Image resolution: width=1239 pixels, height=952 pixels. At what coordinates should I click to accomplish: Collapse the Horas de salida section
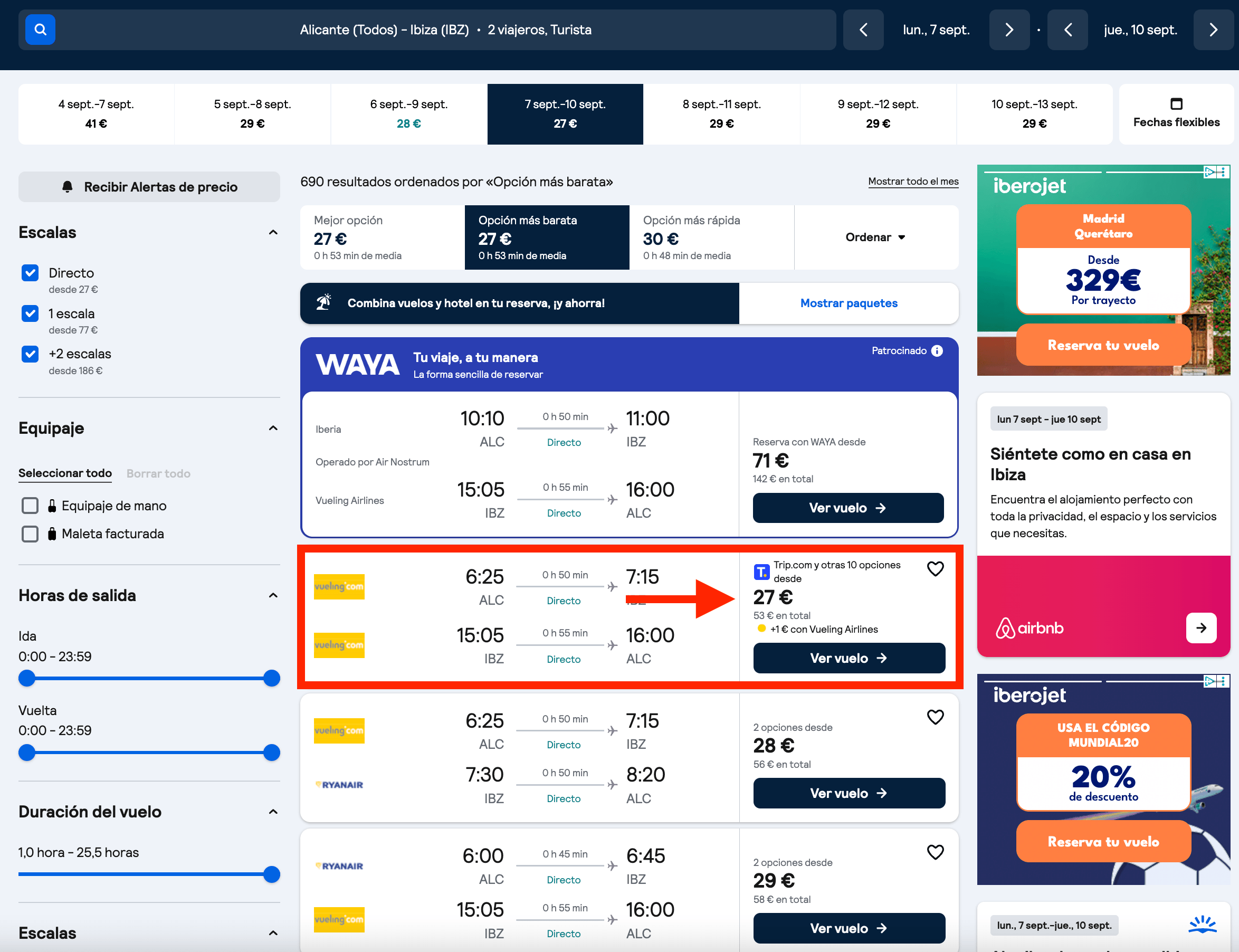(x=273, y=595)
